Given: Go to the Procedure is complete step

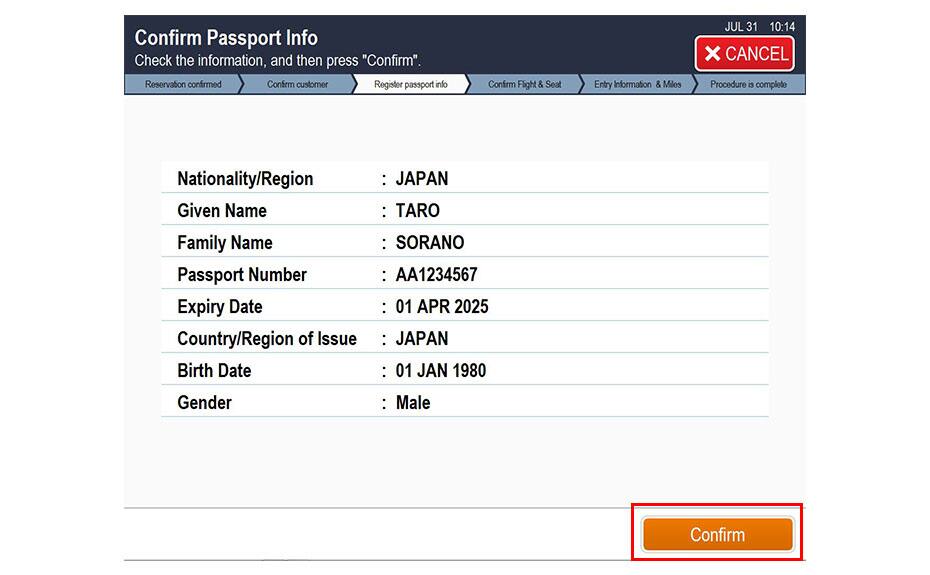Looking at the screenshot, I should (x=748, y=85).
